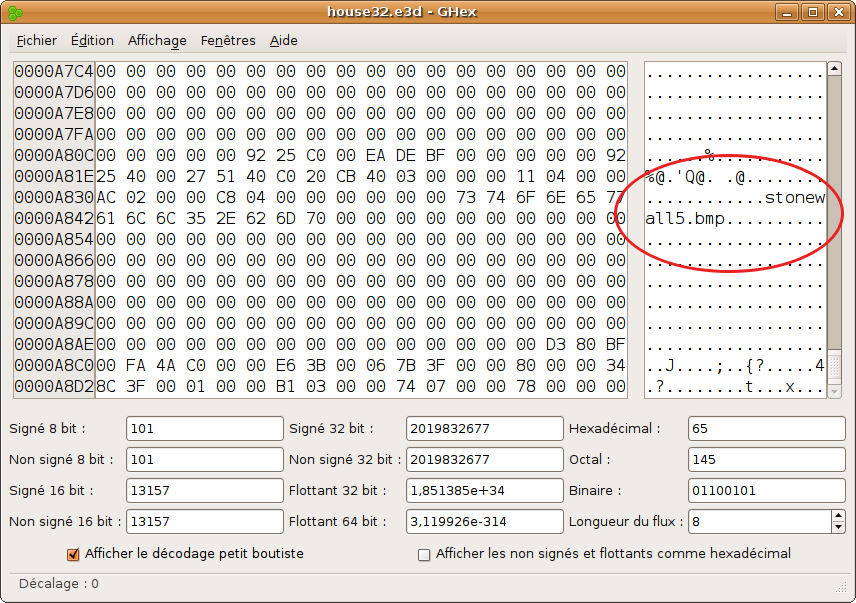This screenshot has height=603, width=856.
Task: Click the Flottant 64 bit value field
Action: click(485, 522)
